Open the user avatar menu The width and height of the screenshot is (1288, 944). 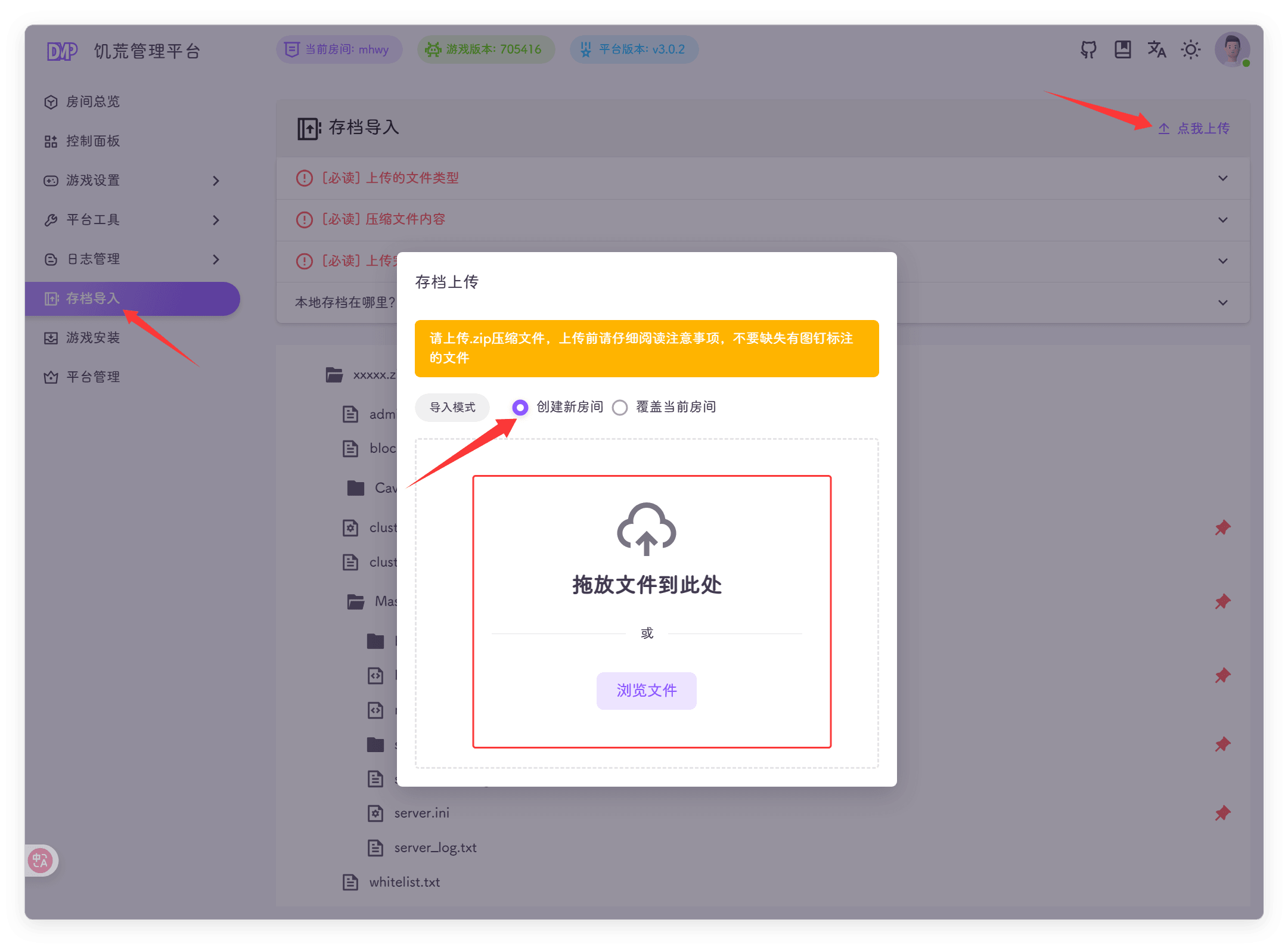(1231, 50)
